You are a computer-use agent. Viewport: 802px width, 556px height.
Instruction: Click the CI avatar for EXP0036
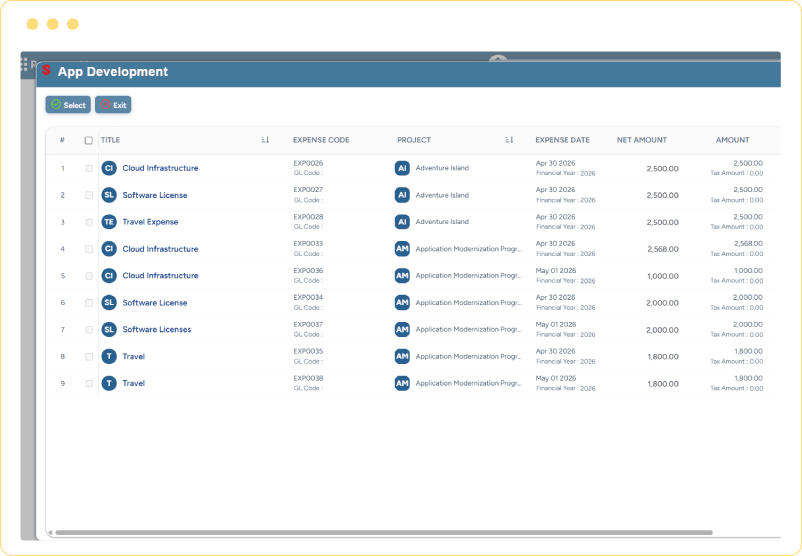point(109,276)
